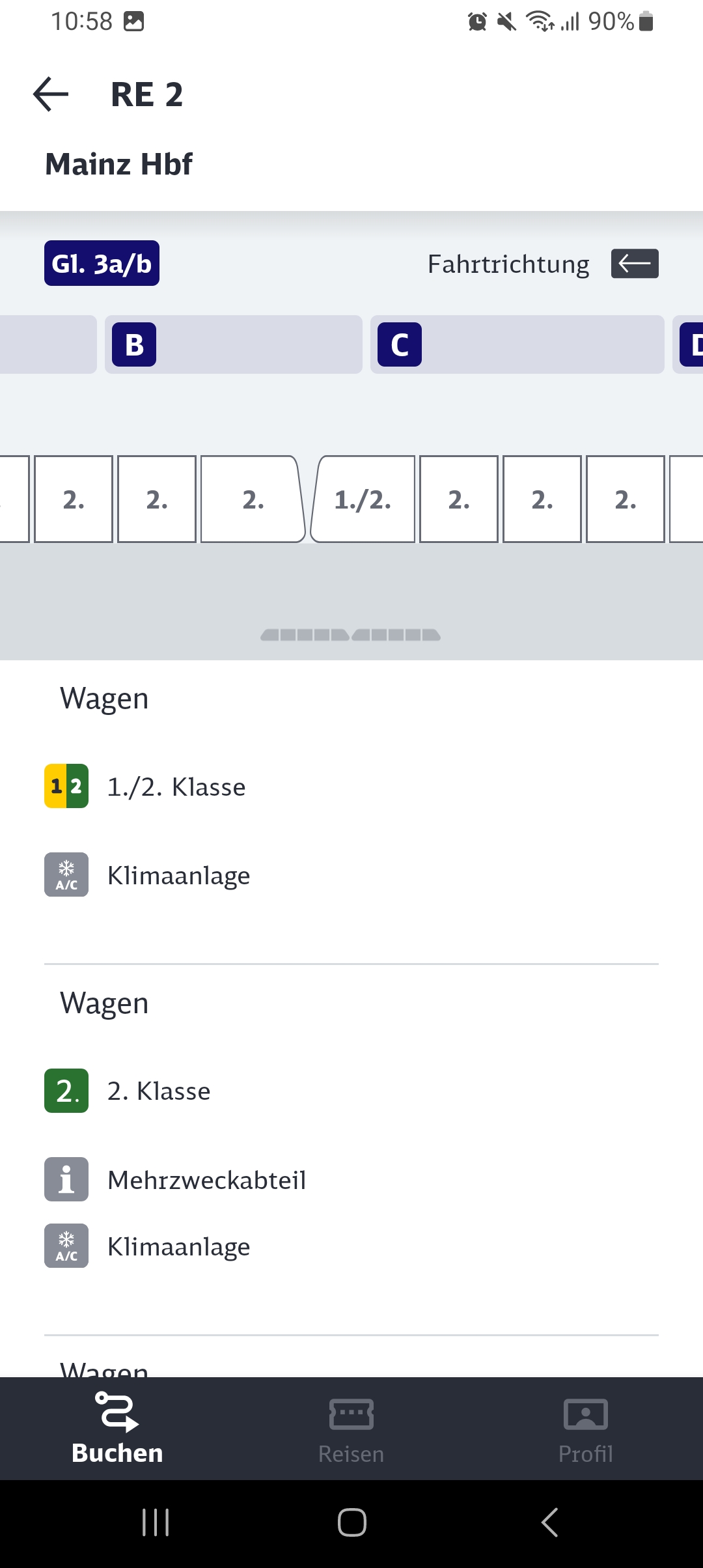Tap the Mehrzweckabteil info icon

pos(66,1179)
